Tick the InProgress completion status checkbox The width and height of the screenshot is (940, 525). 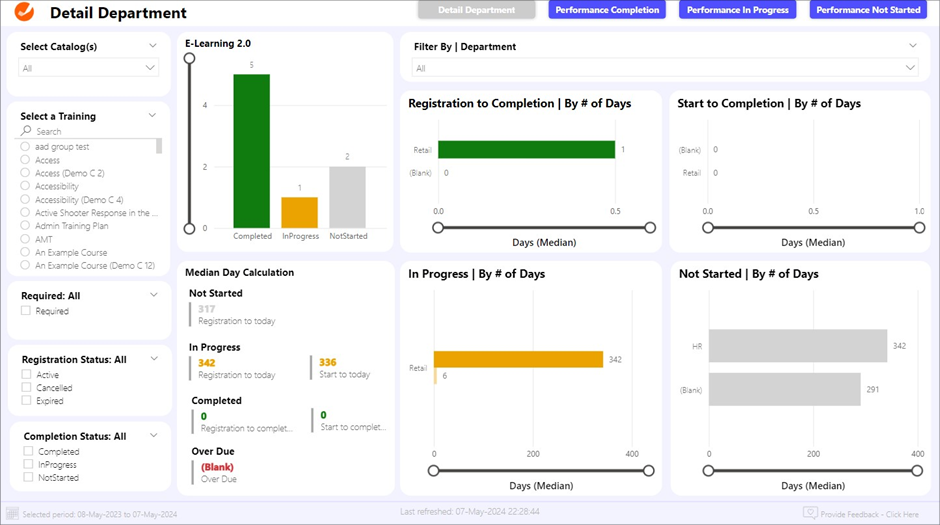[x=26, y=465]
